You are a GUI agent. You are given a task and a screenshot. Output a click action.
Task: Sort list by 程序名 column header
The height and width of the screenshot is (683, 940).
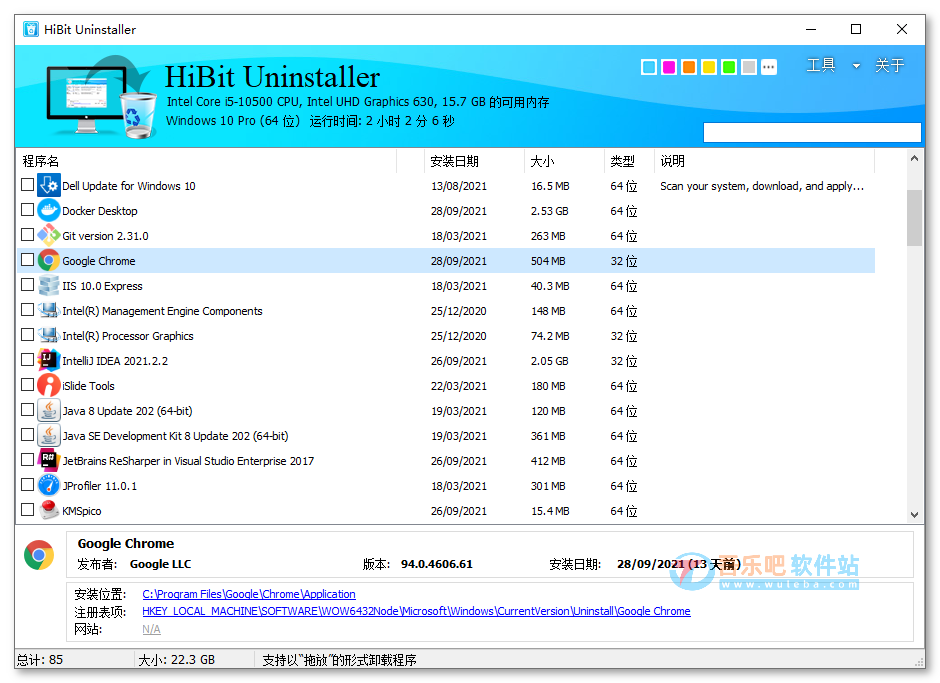206,161
